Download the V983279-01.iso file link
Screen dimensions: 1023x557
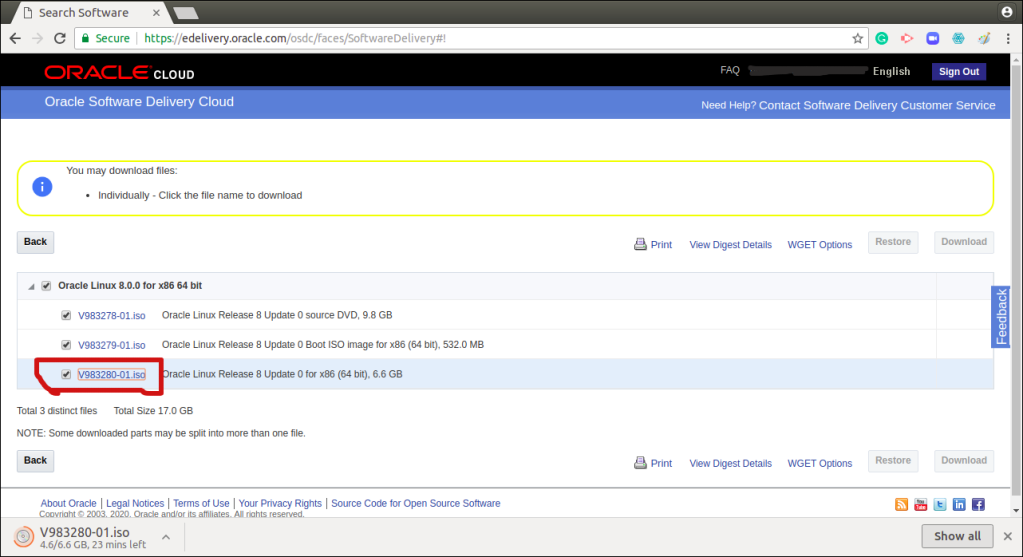tap(112, 345)
